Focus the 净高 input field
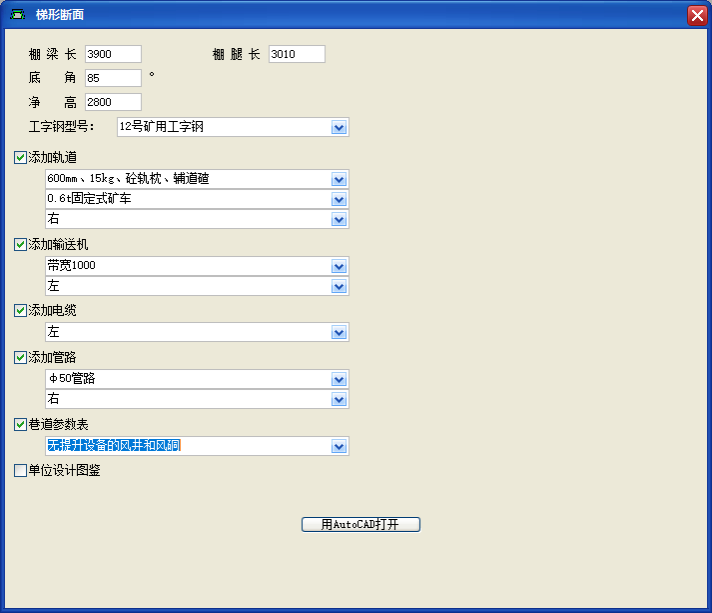This screenshot has width=712, height=613. (x=113, y=102)
